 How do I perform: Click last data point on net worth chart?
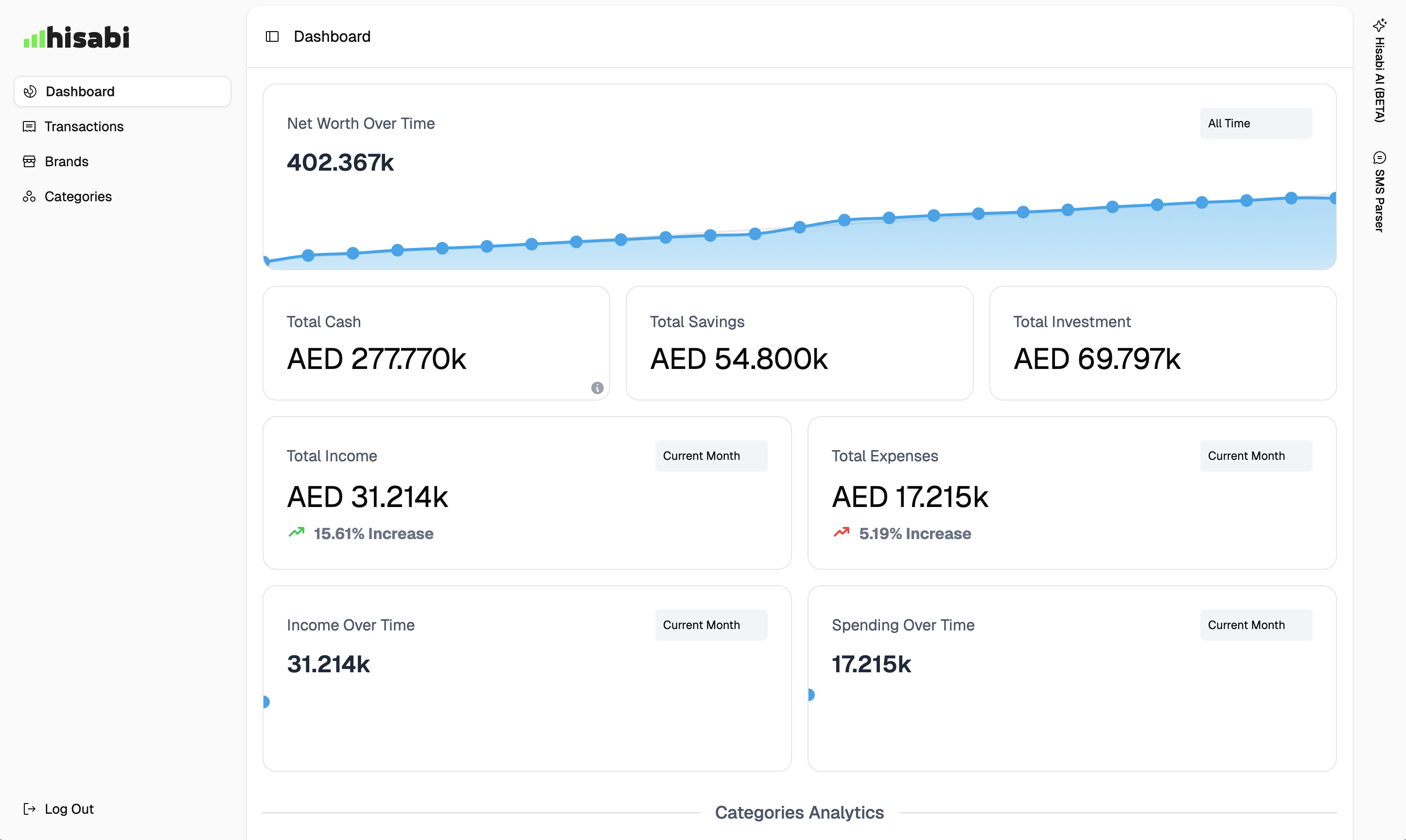click(x=1333, y=198)
